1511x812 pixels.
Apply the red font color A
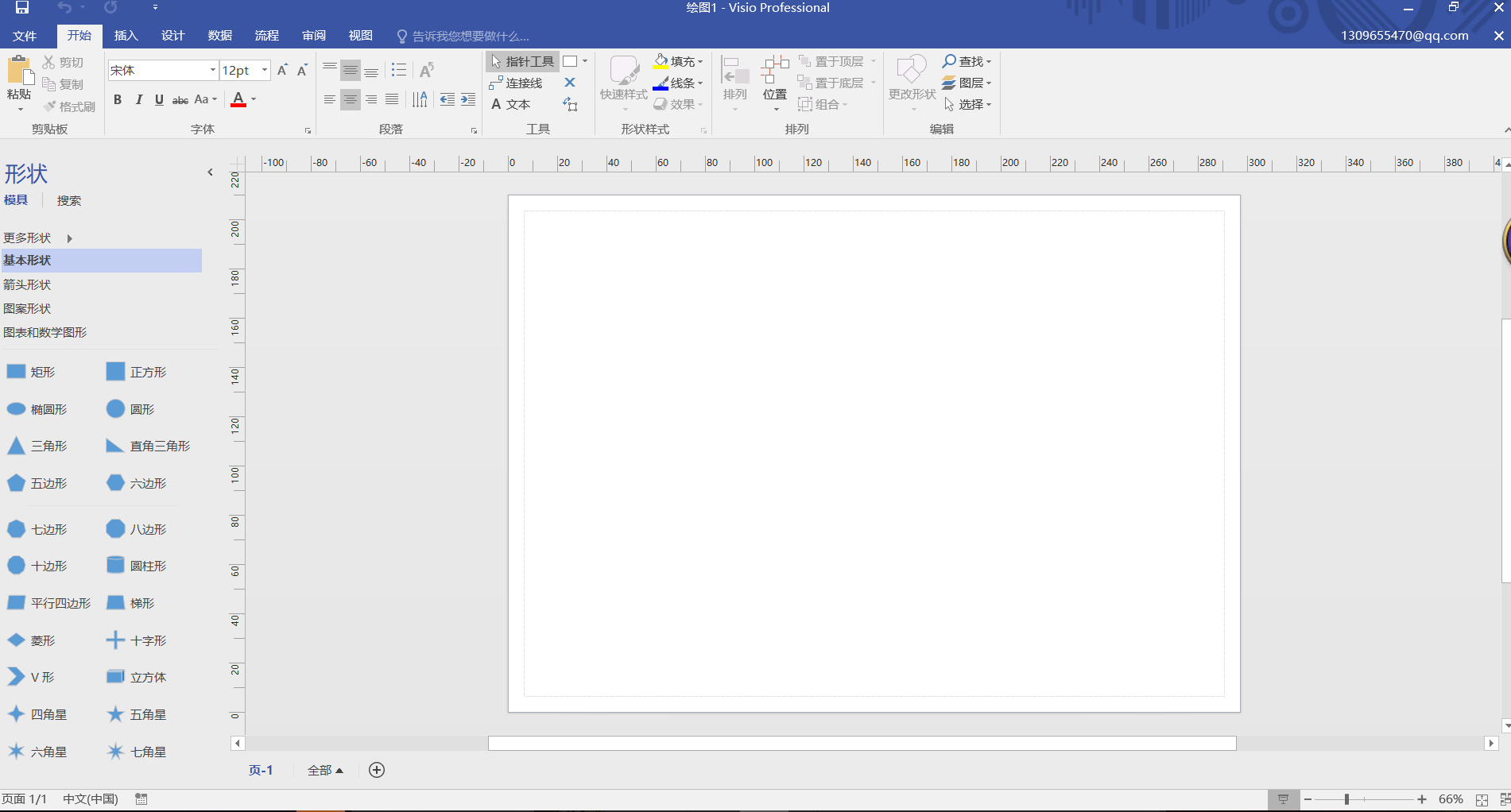click(x=238, y=99)
